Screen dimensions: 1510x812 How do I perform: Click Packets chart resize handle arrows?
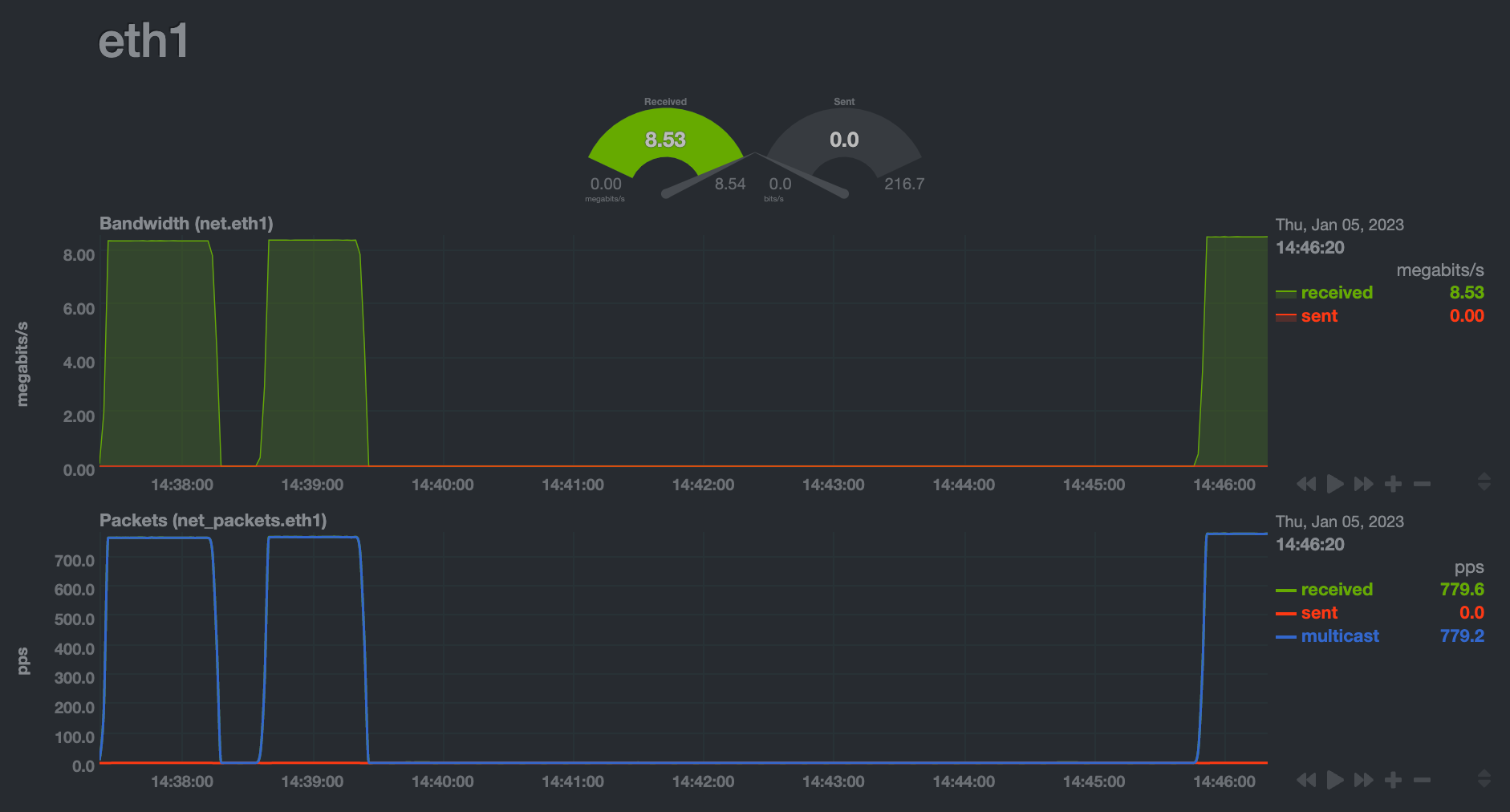1484,777
